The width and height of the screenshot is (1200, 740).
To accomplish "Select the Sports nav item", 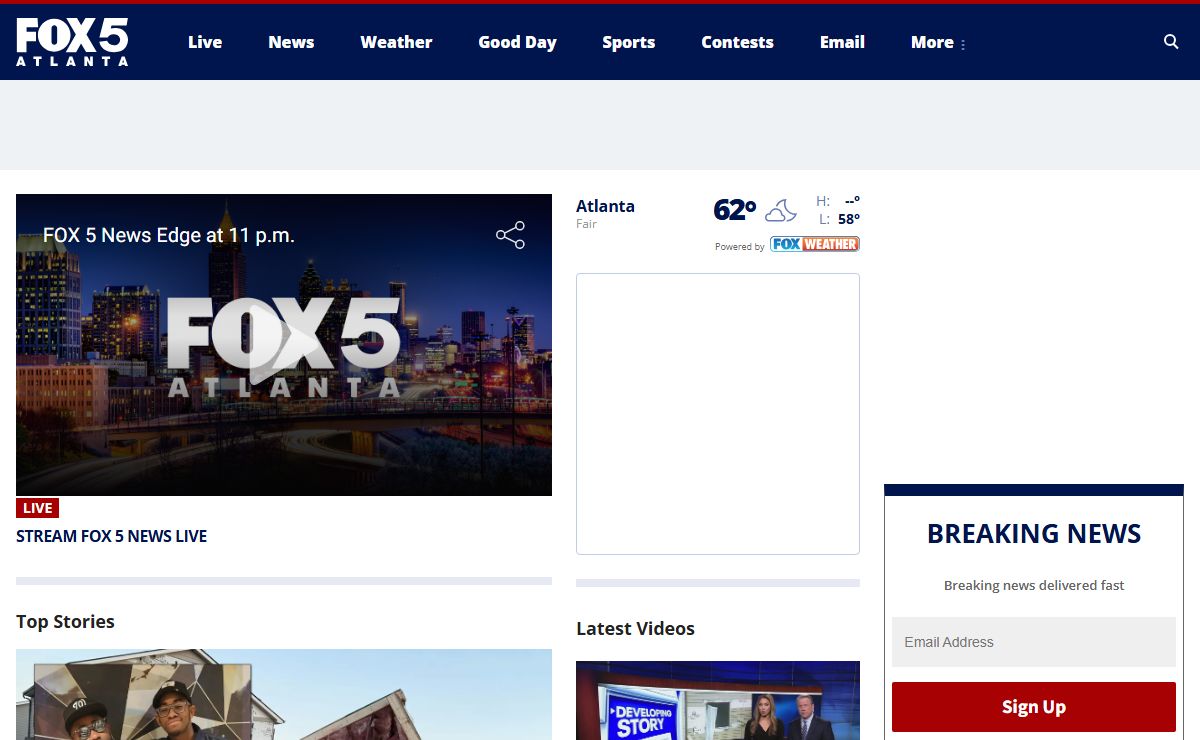I will (628, 42).
